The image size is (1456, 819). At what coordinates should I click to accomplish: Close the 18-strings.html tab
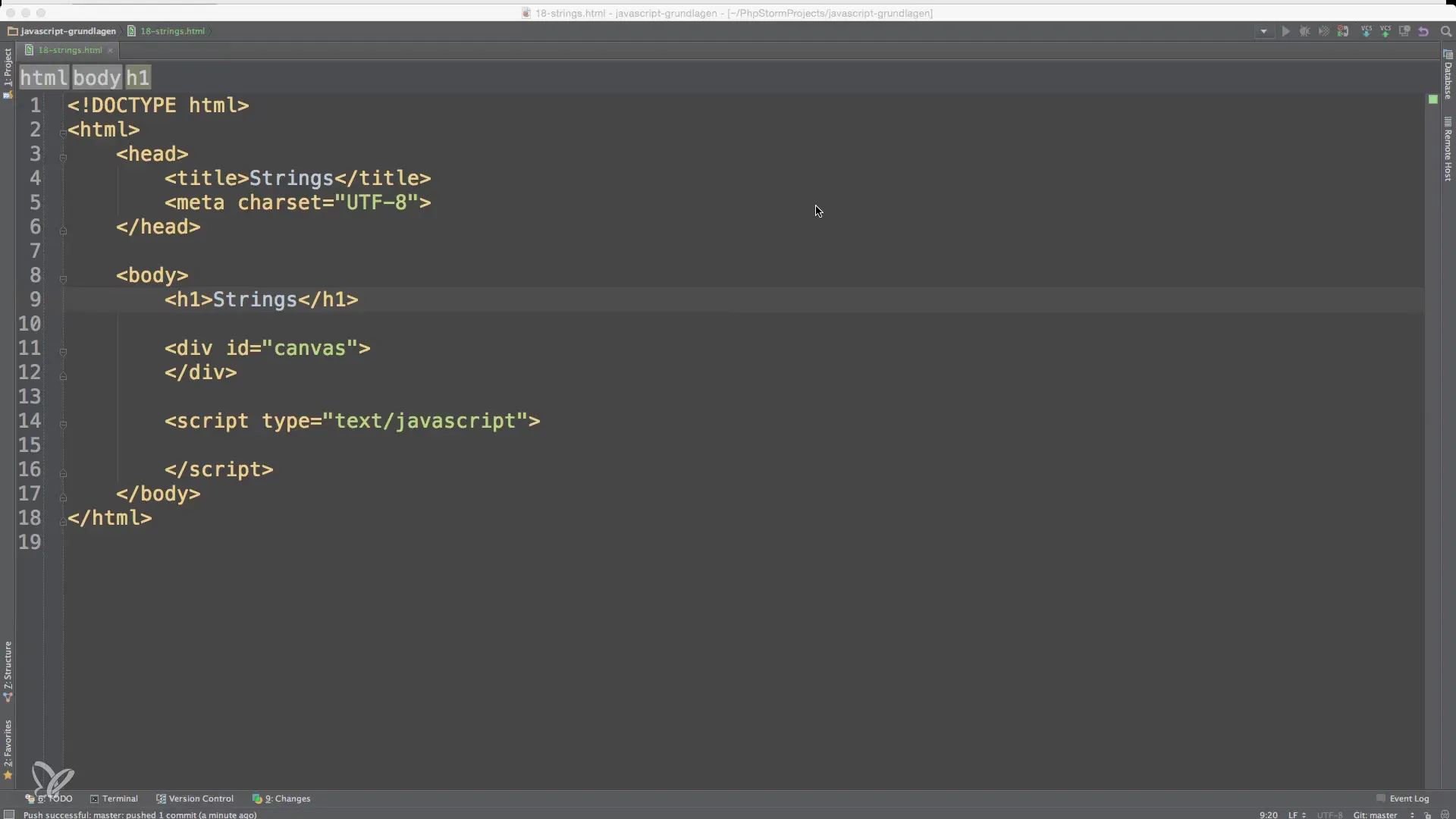click(x=110, y=50)
